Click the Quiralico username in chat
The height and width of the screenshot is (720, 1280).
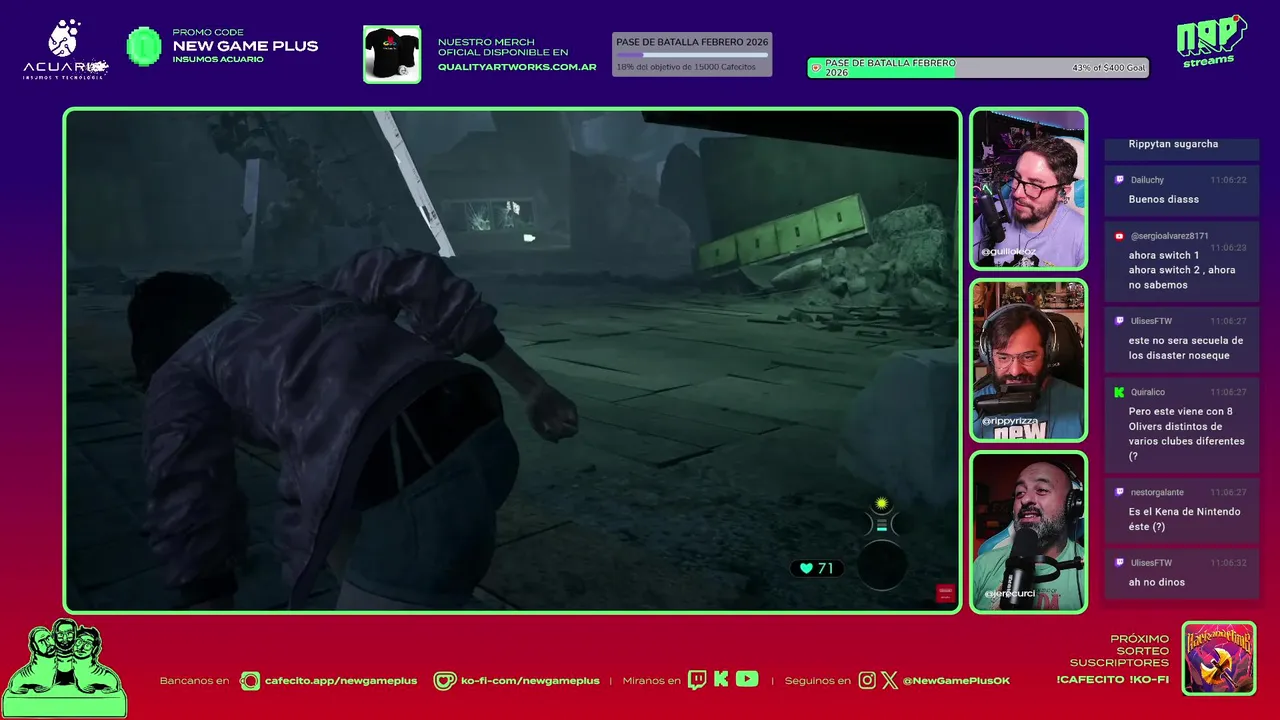1148,392
